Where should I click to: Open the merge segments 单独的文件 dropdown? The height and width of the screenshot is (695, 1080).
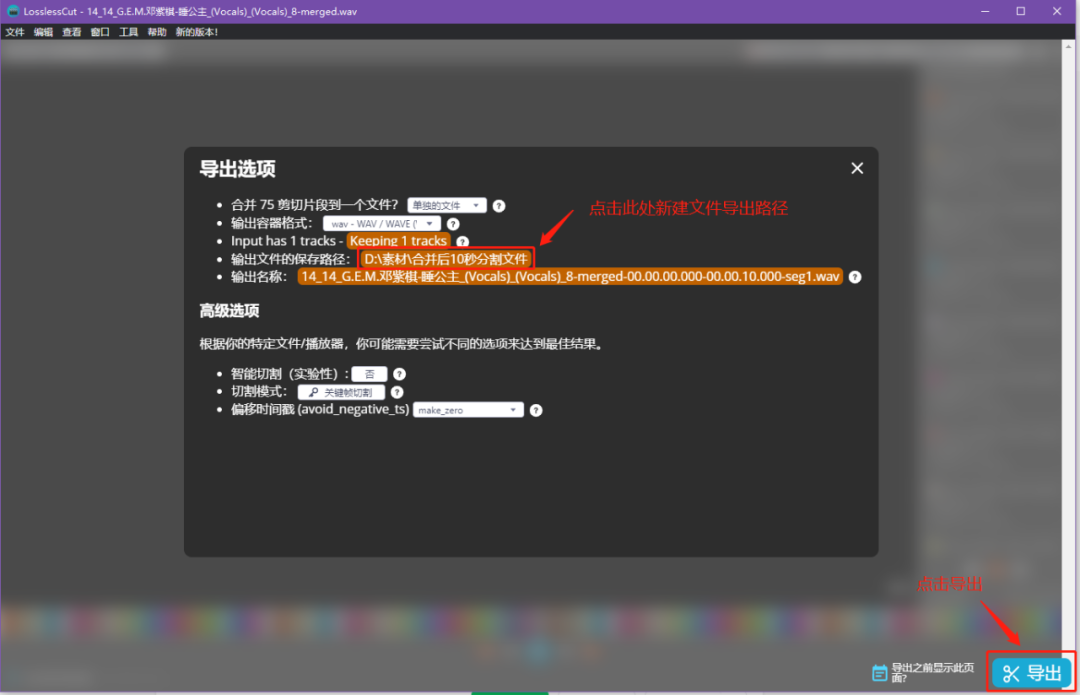(447, 205)
